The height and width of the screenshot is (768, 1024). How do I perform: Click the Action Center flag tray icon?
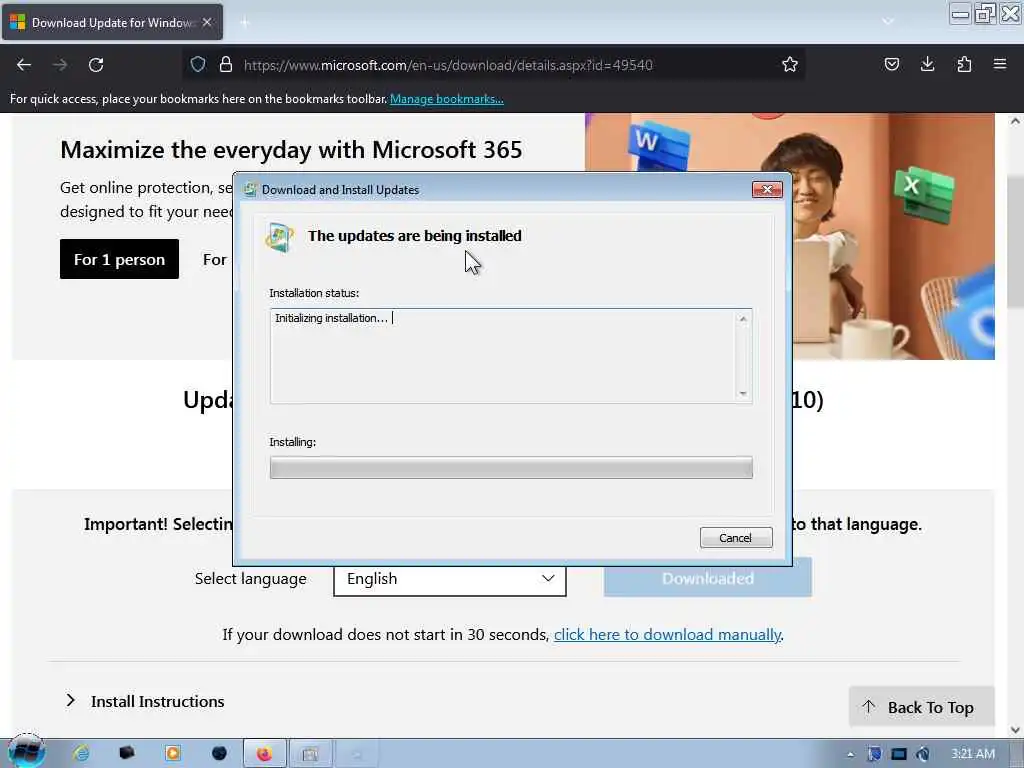(874, 754)
